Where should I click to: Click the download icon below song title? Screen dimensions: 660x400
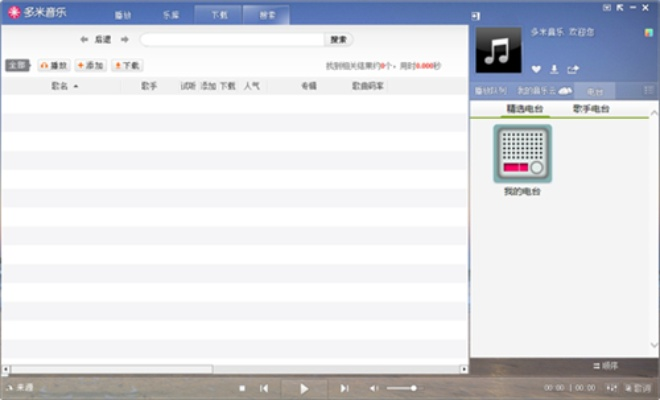[554, 69]
